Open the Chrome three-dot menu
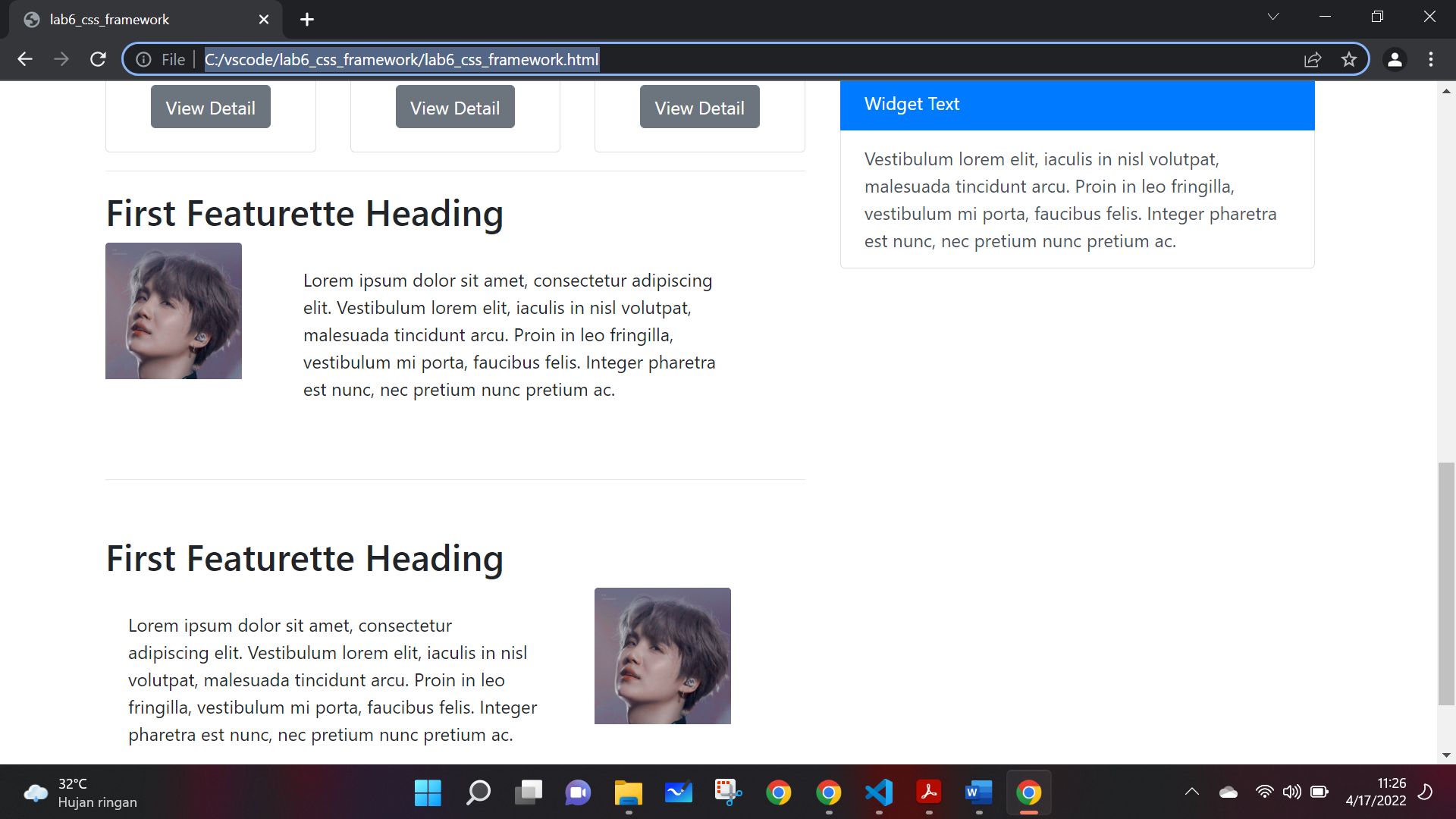Image resolution: width=1456 pixels, height=819 pixels. coord(1432,59)
